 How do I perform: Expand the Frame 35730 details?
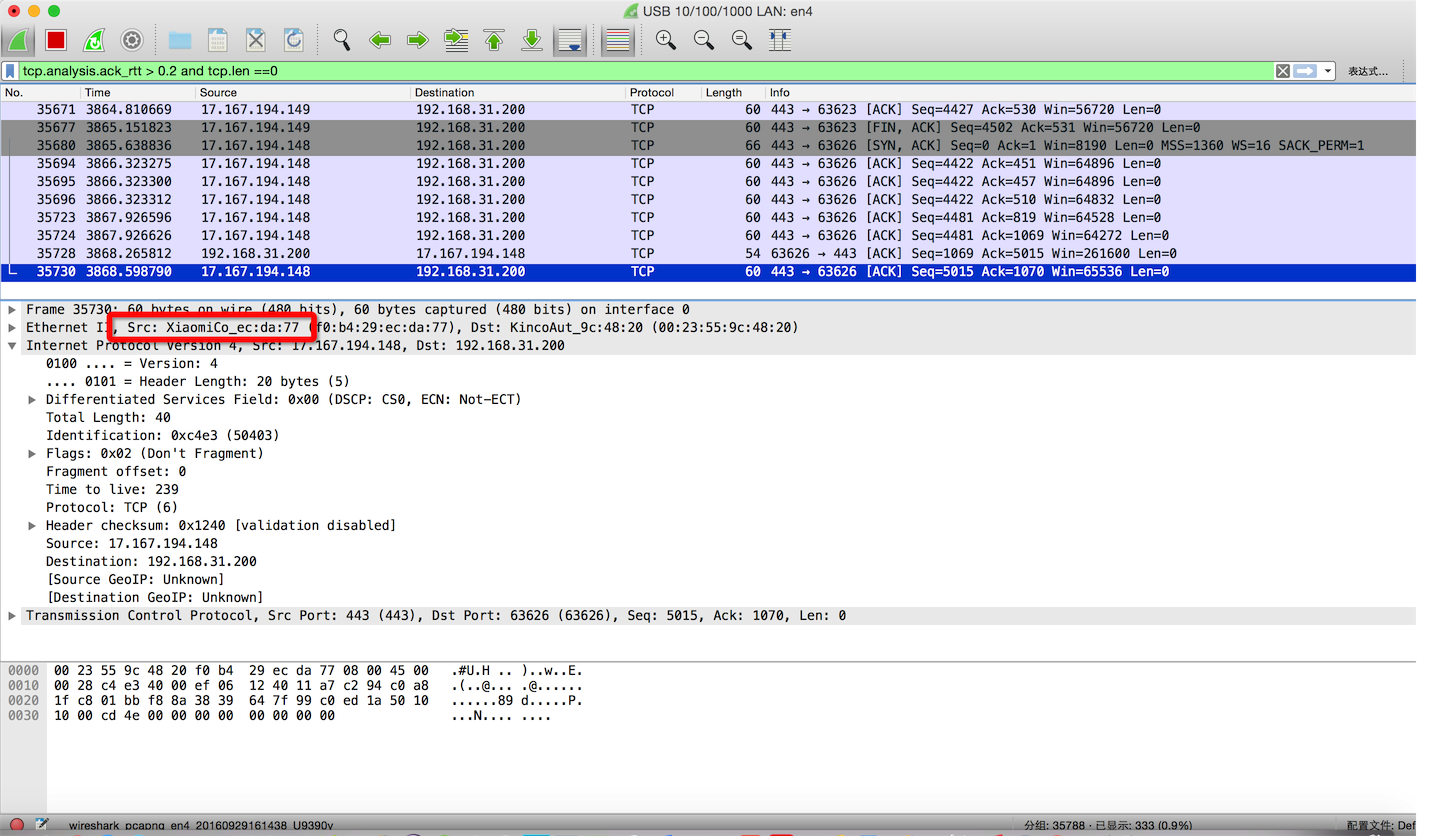pyautogui.click(x=12, y=310)
